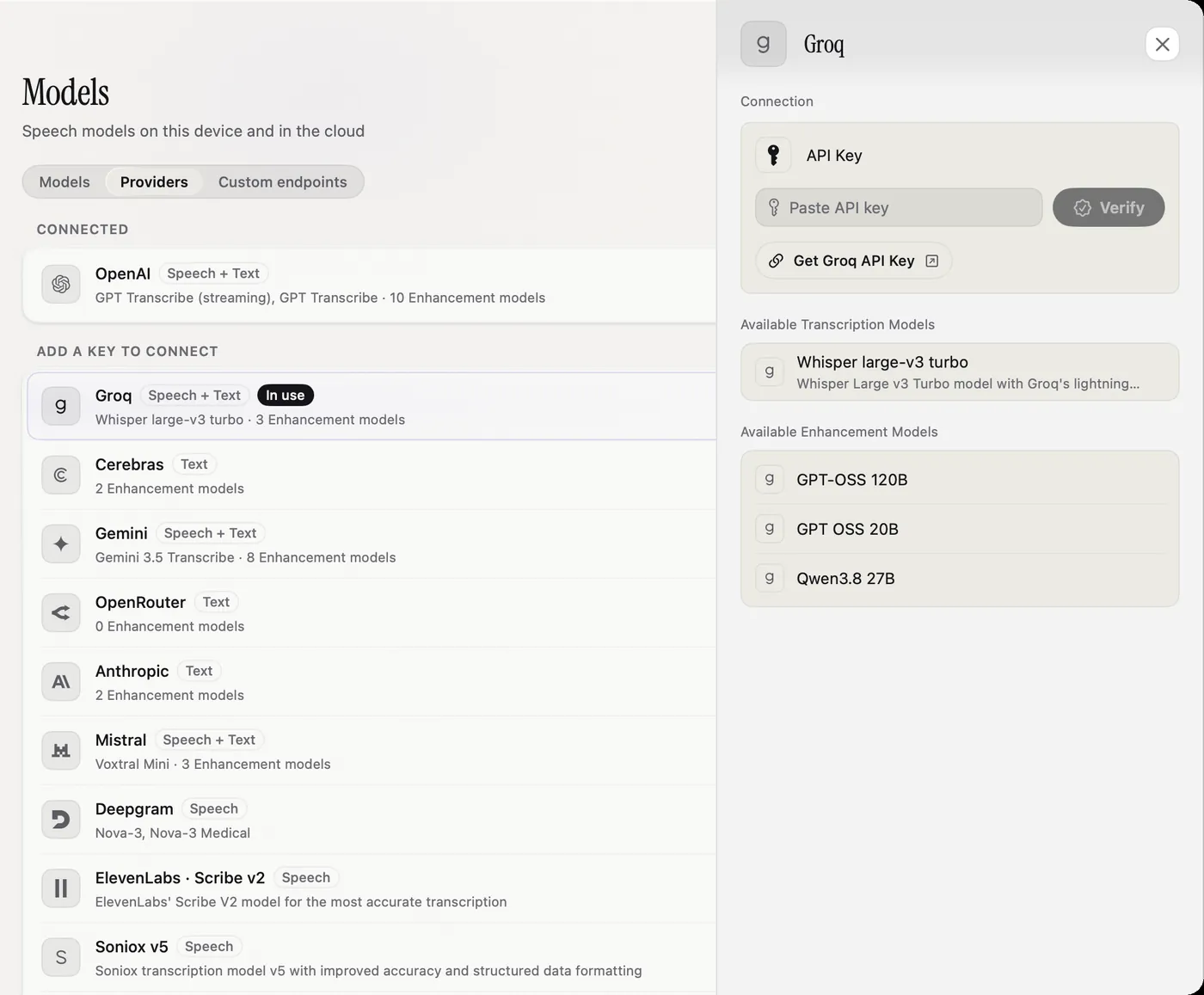Close the Groq details panel

1162,44
